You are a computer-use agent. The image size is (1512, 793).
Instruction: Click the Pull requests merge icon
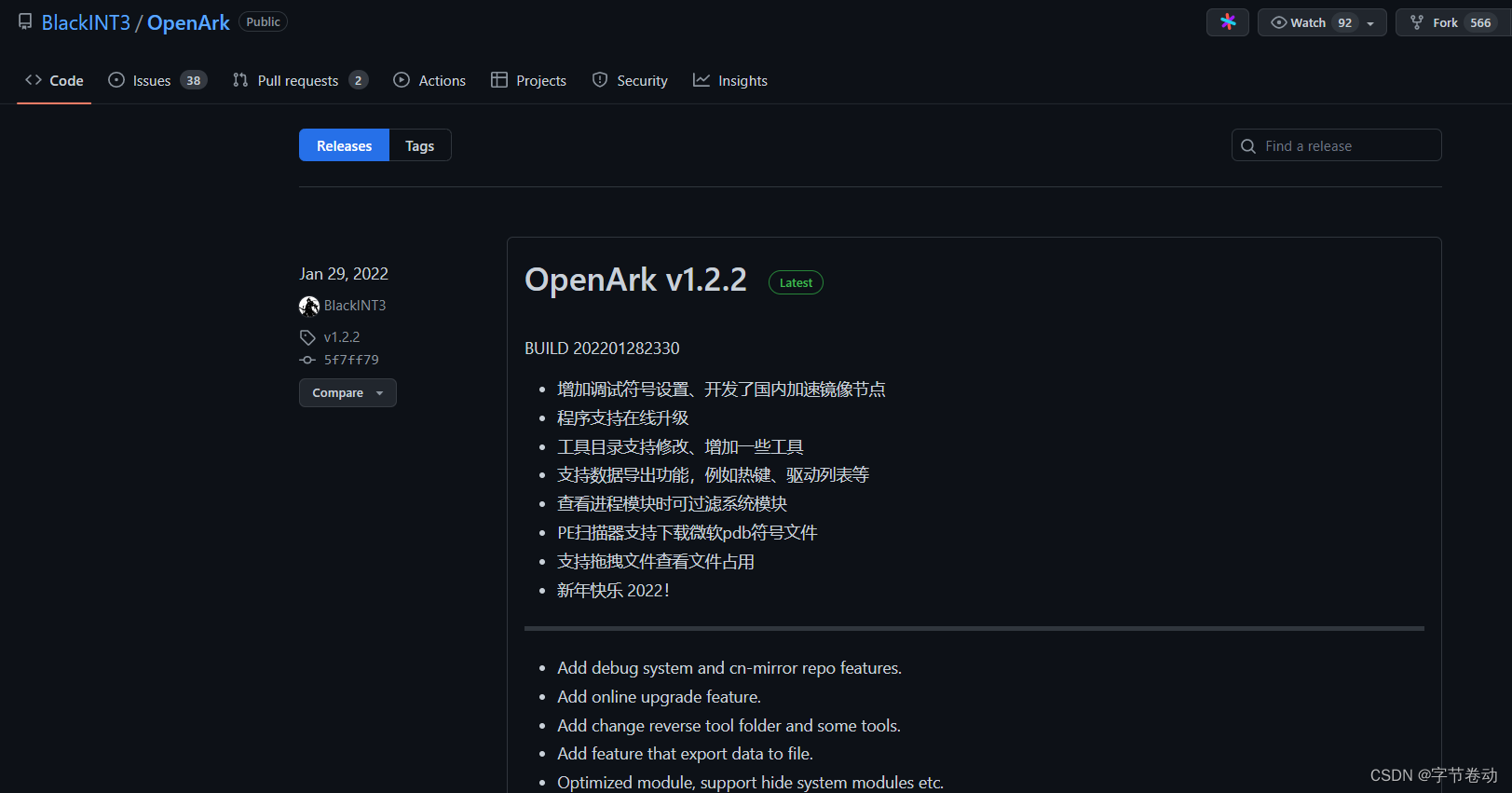point(240,80)
